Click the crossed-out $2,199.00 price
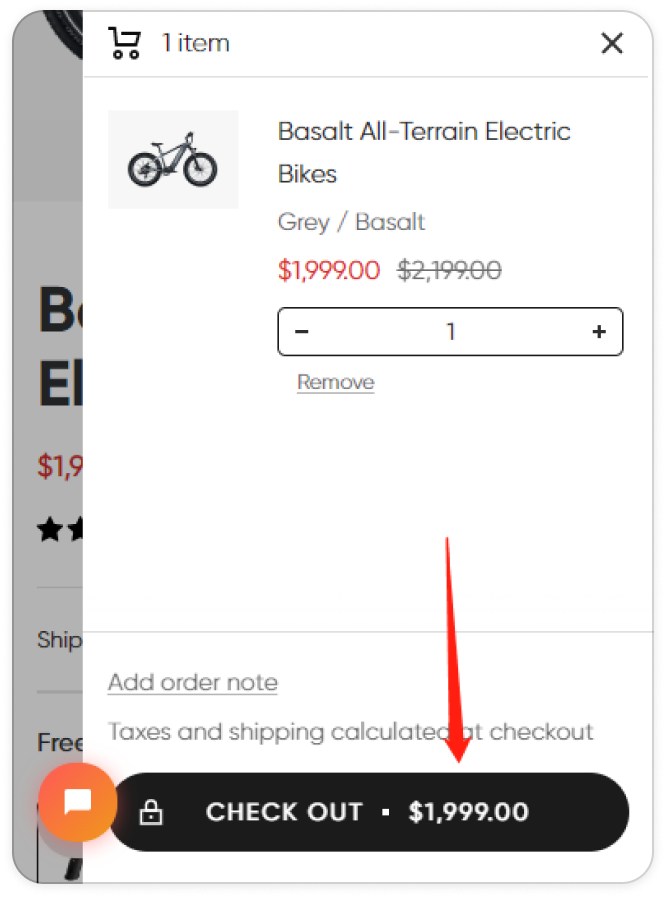Image resolution: width=666 pixels, height=898 pixels. 450,270
